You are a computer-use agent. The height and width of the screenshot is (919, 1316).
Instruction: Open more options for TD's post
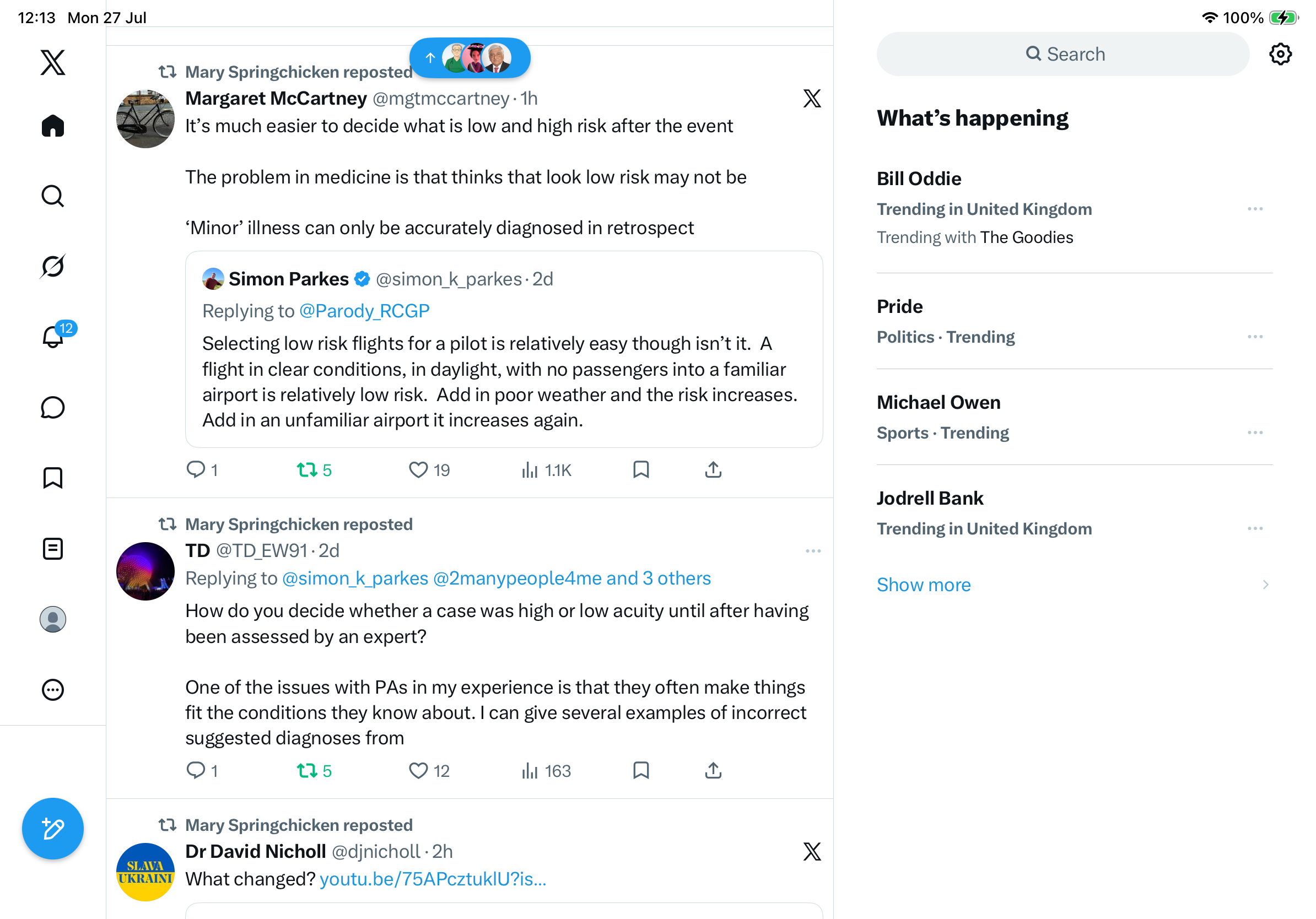click(813, 551)
